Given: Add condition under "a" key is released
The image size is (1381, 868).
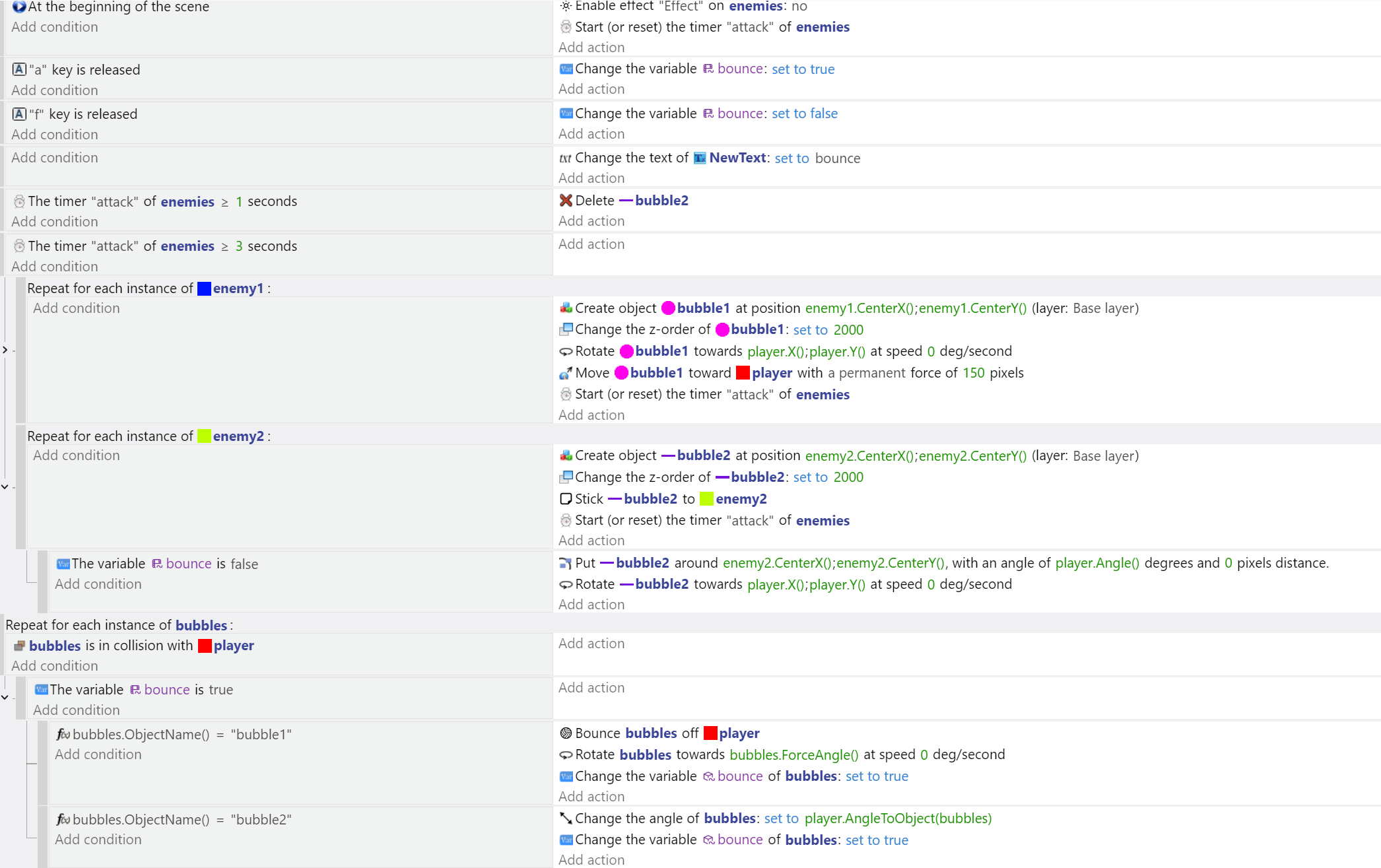Looking at the screenshot, I should point(55,90).
